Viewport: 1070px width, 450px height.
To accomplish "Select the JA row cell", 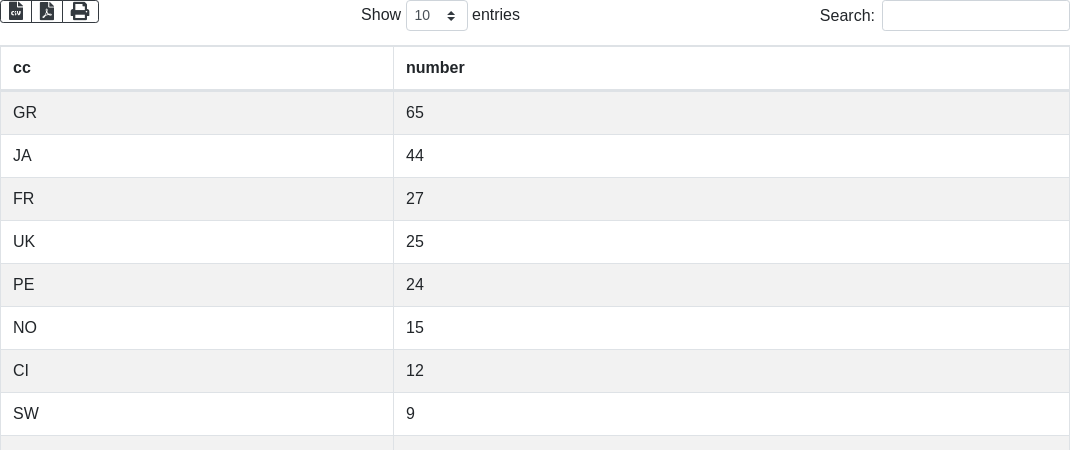I will click(197, 156).
